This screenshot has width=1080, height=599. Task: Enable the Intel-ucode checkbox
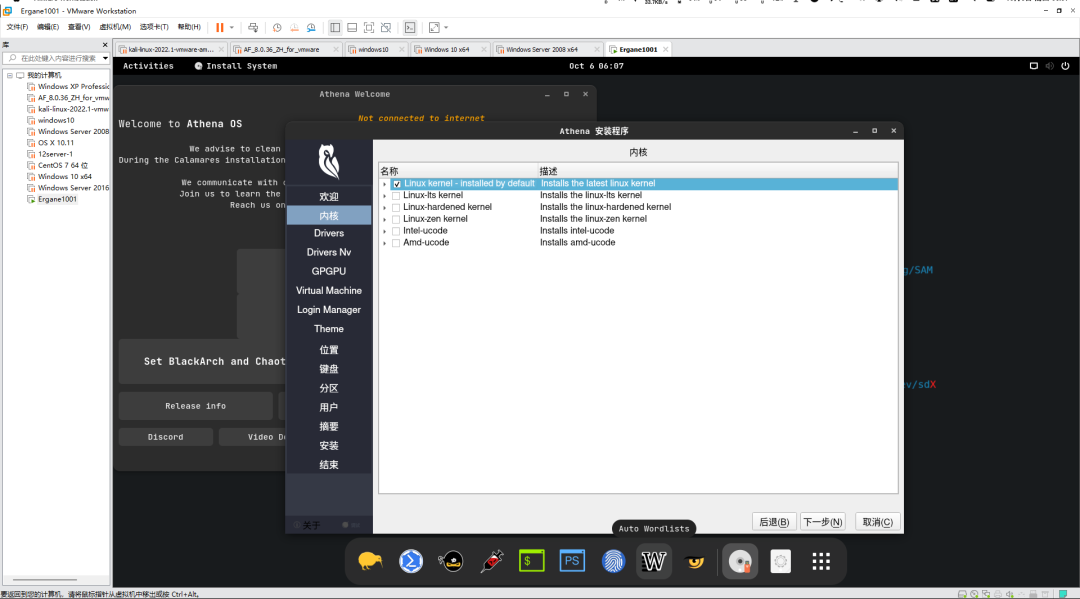click(x=396, y=231)
